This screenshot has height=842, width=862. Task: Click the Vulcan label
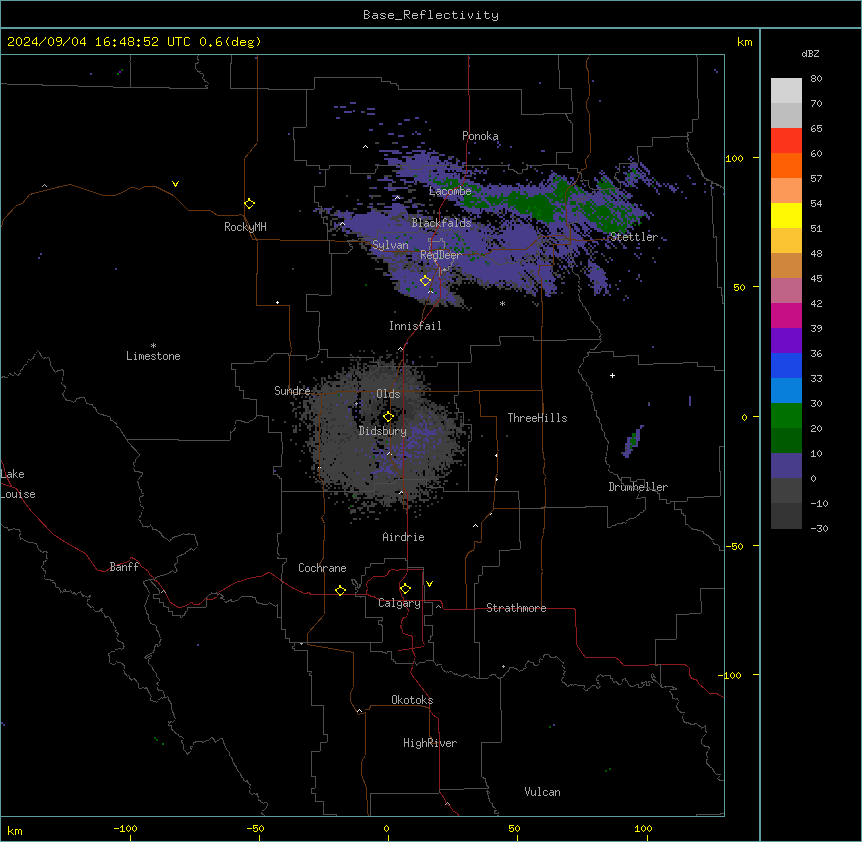coord(543,792)
